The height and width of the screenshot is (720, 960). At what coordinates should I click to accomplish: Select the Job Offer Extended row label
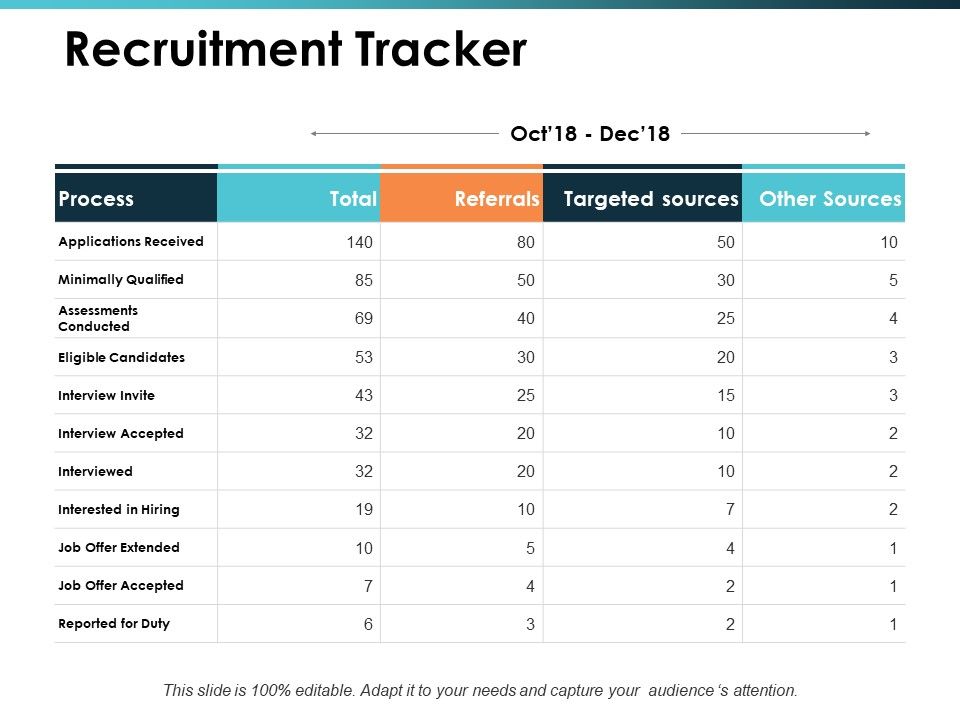pyautogui.click(x=119, y=547)
